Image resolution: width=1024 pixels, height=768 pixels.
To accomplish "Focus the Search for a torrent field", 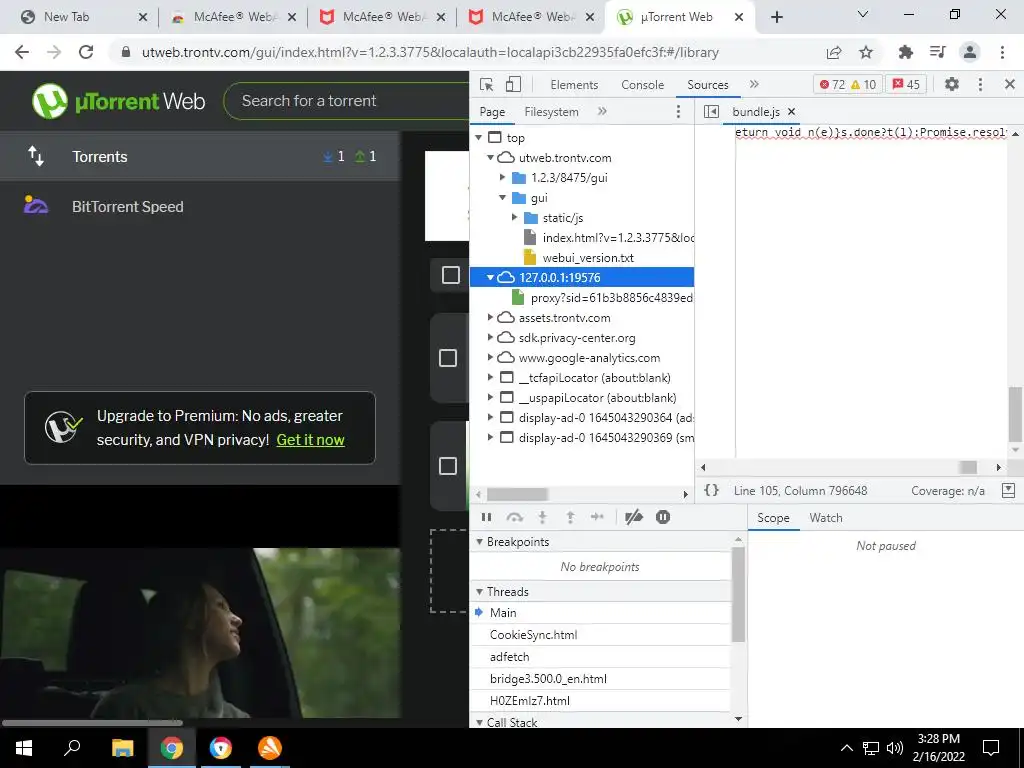I will tap(349, 101).
